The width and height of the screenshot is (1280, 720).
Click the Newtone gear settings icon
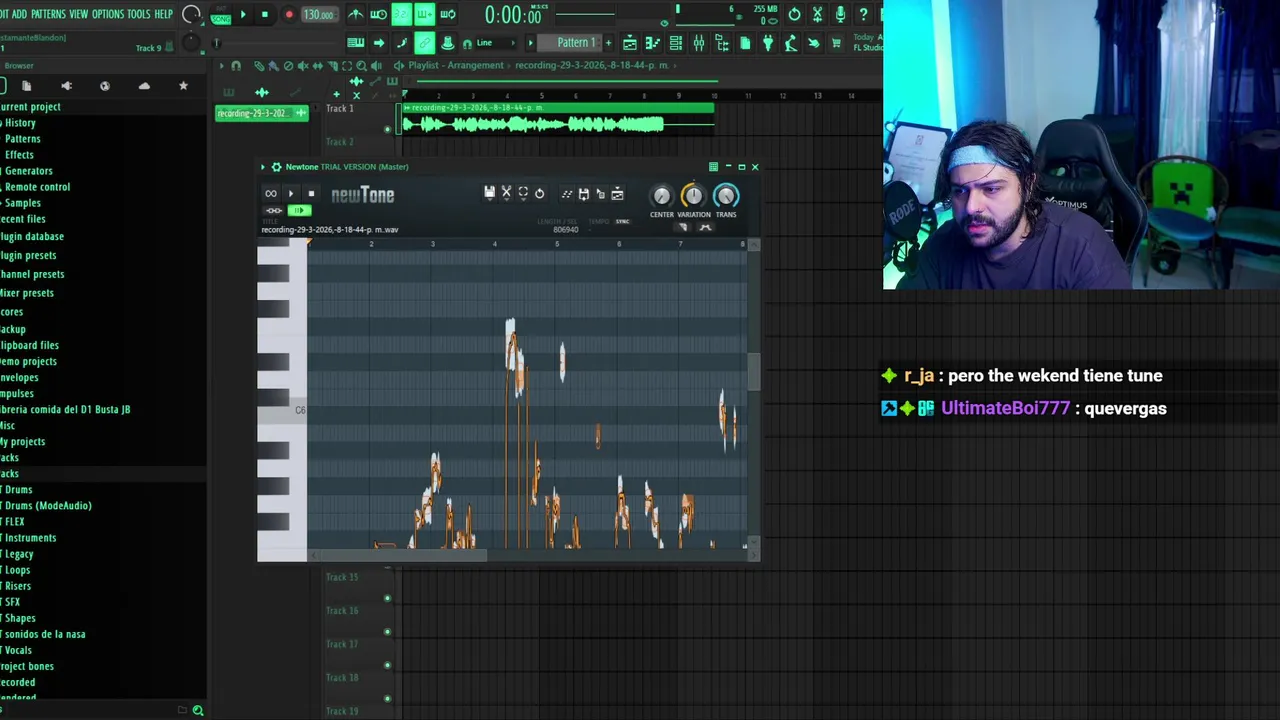click(277, 167)
